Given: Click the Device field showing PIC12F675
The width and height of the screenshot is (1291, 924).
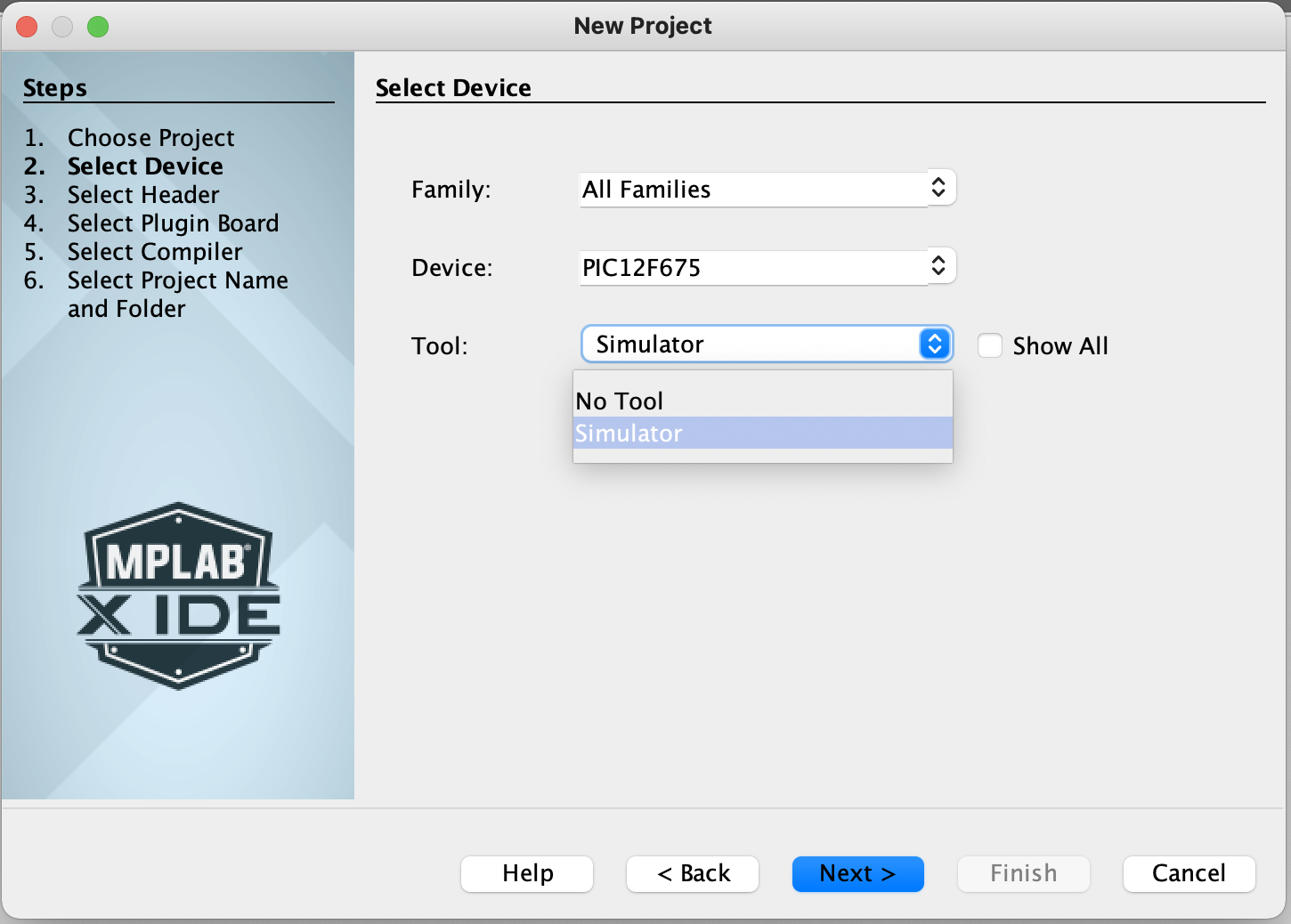Looking at the screenshot, I should (752, 267).
